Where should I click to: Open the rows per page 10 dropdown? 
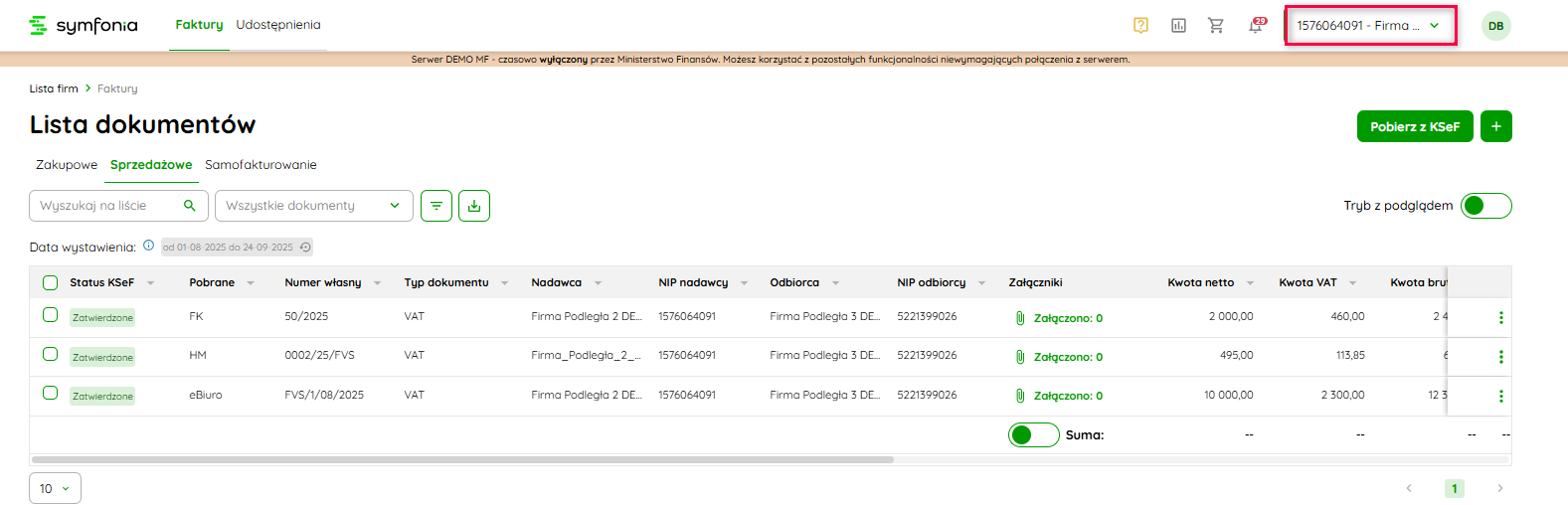click(55, 488)
